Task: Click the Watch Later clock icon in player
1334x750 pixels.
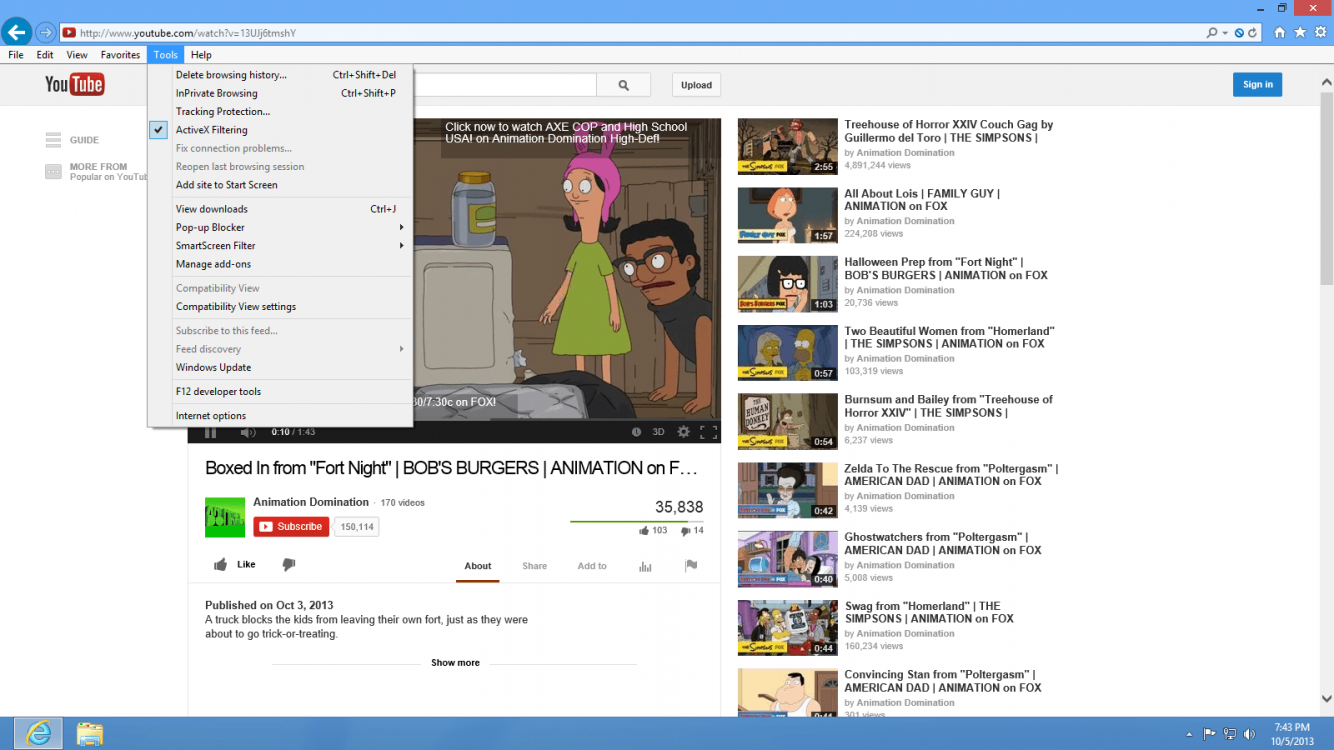Action: (x=636, y=432)
